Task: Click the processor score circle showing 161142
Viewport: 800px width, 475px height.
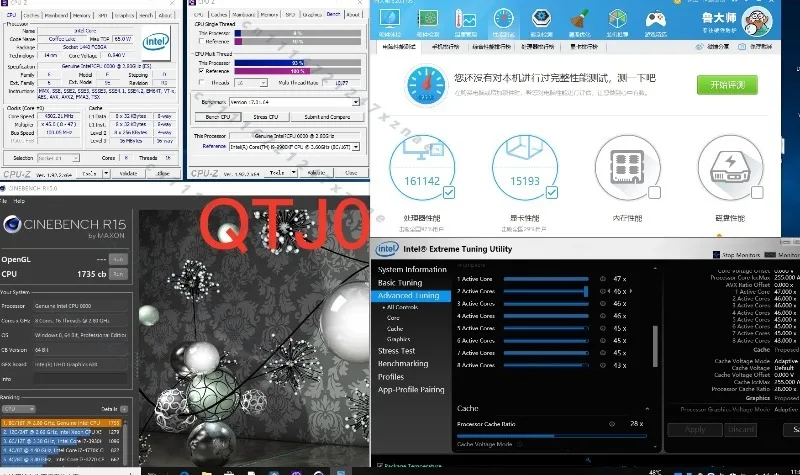Action: point(422,167)
